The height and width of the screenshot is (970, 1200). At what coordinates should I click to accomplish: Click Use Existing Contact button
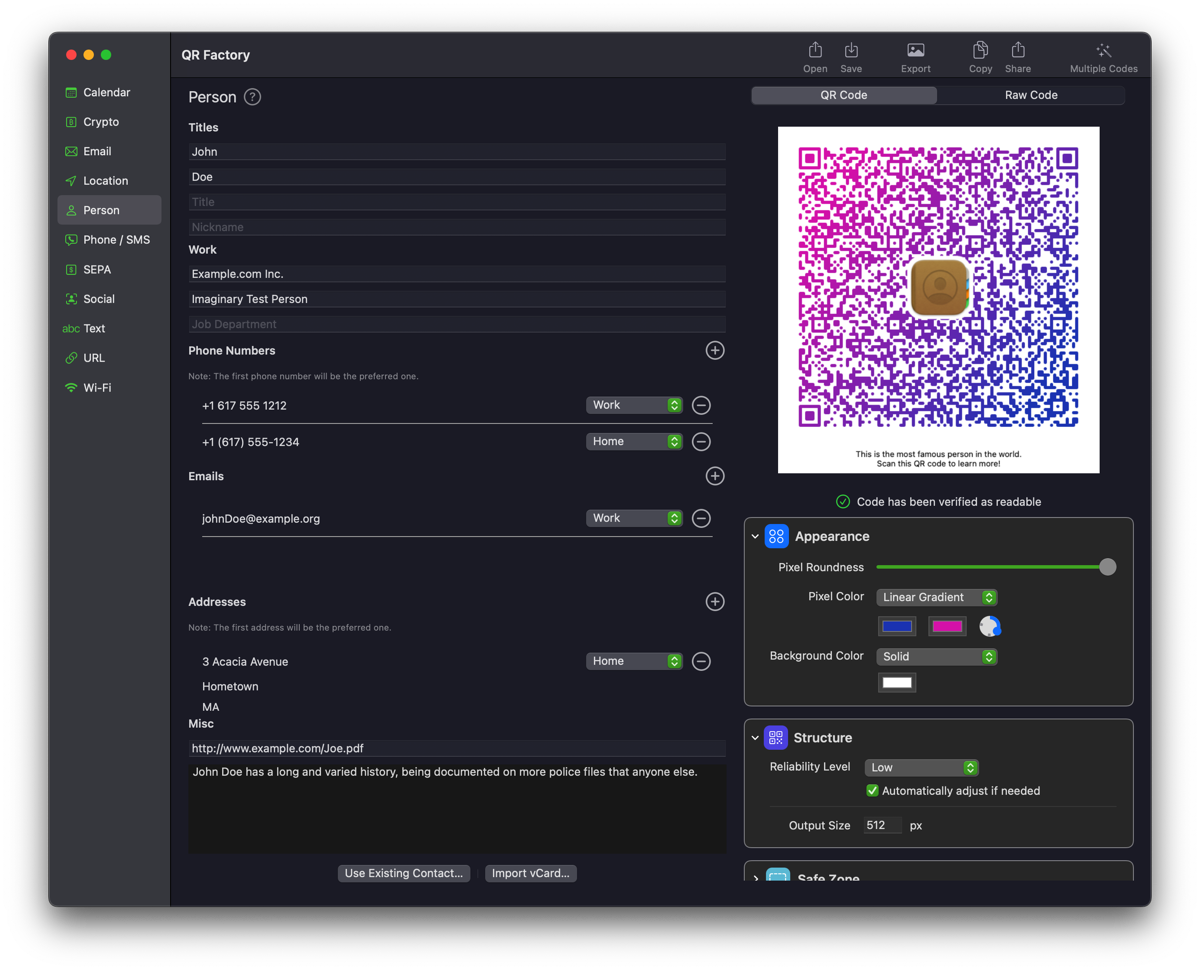pos(404,873)
